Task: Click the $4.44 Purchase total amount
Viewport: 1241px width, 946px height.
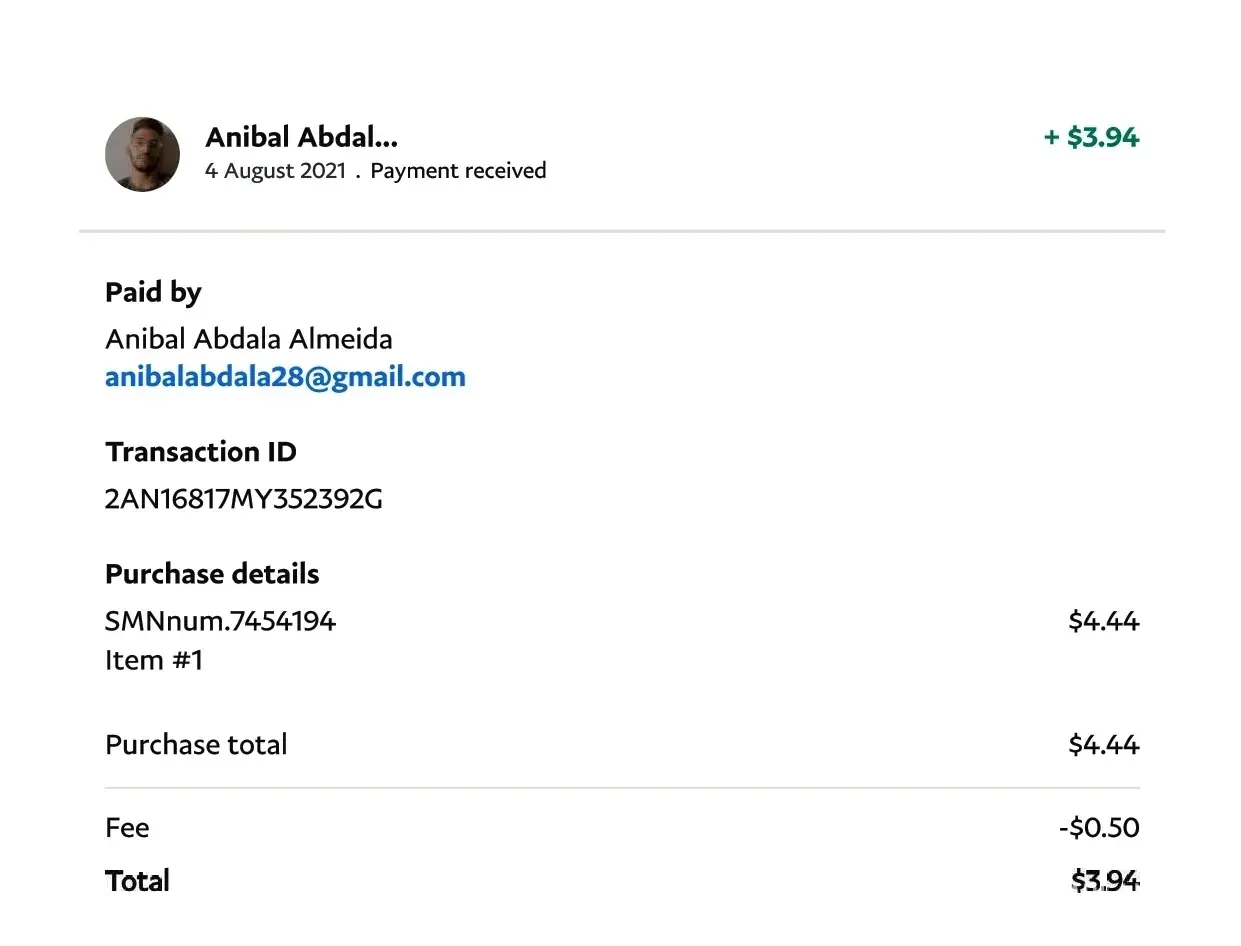Action: point(1103,745)
